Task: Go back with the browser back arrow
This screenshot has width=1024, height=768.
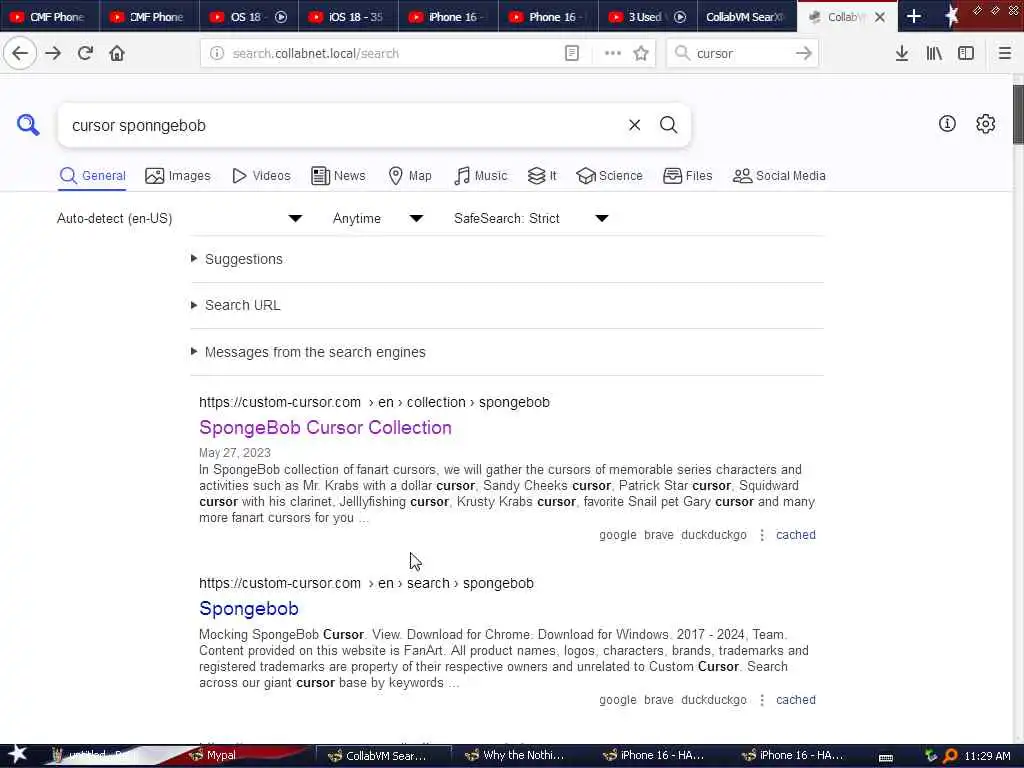Action: pos(20,53)
